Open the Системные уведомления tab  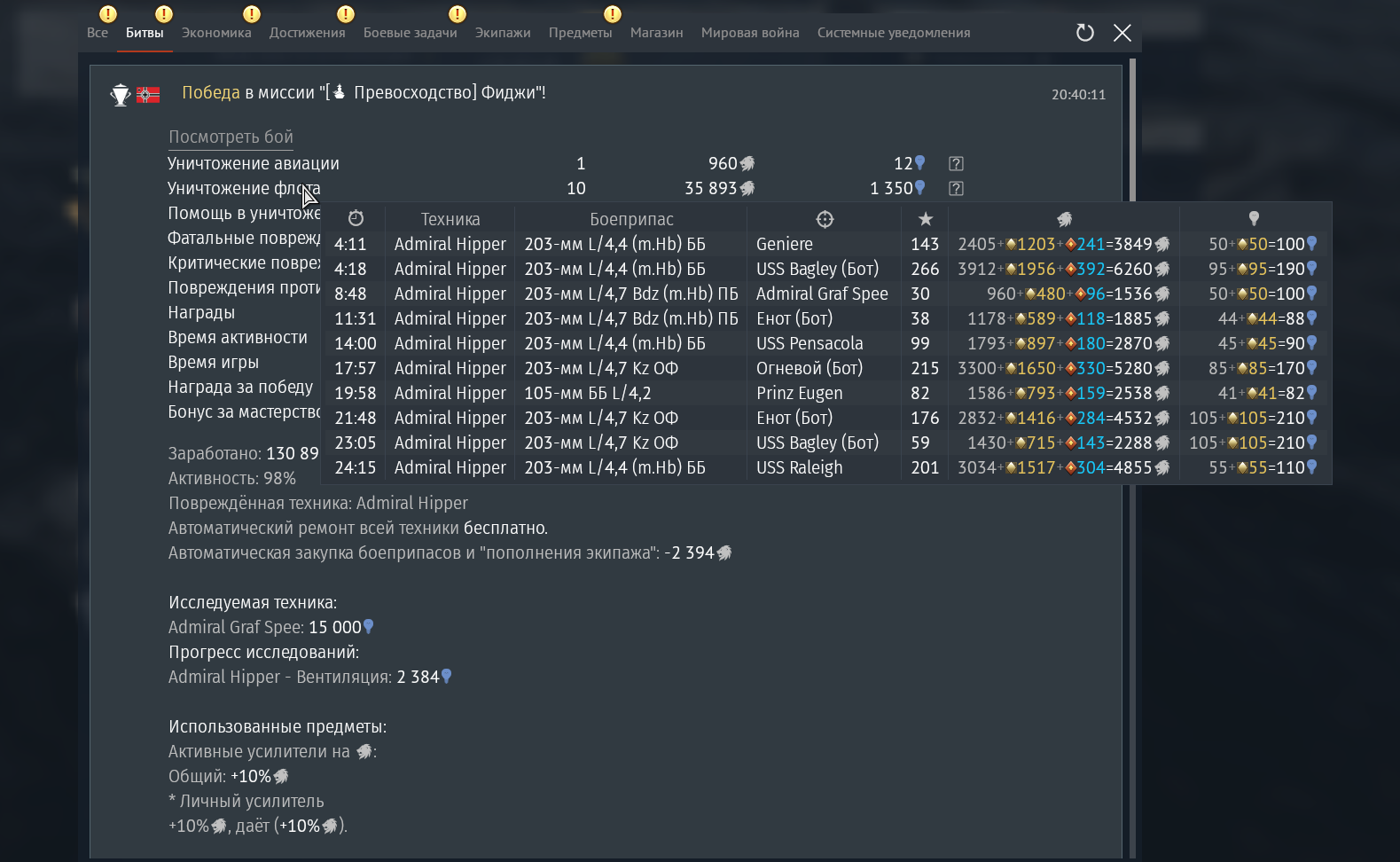tap(894, 33)
